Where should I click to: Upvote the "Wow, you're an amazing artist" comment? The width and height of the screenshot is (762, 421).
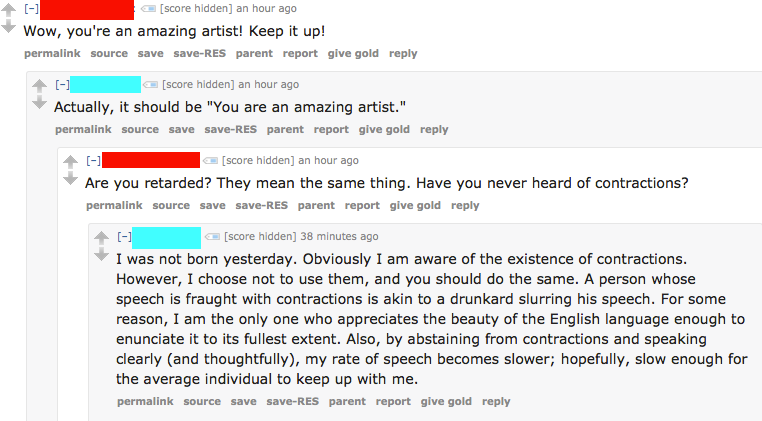(8, 10)
